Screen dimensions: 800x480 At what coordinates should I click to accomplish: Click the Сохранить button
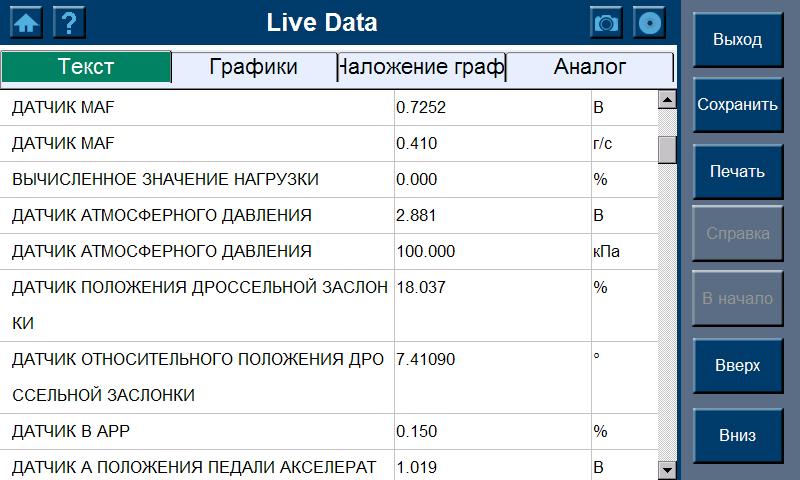pos(737,105)
